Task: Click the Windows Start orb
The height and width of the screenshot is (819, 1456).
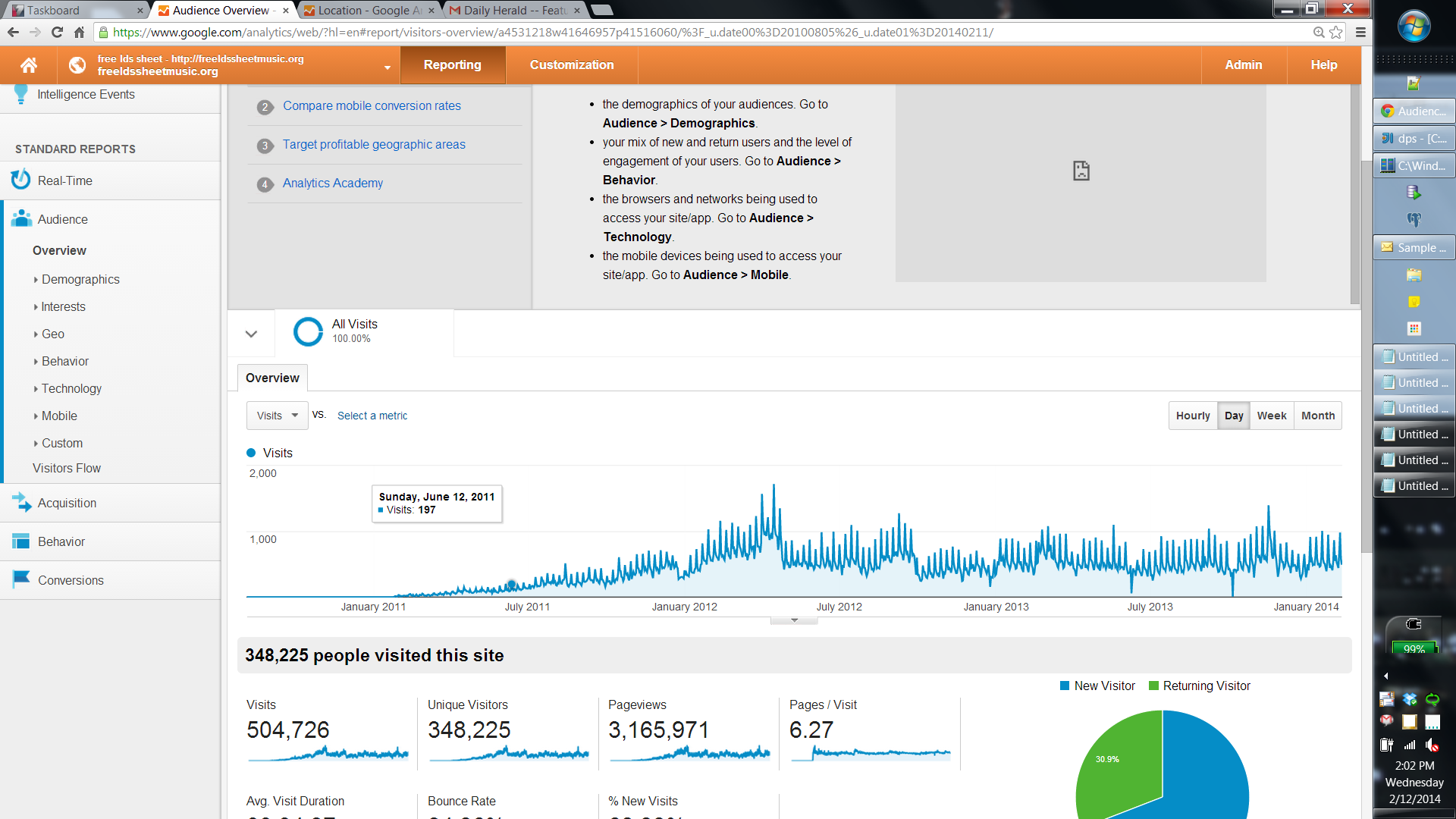Action: pos(1414,27)
